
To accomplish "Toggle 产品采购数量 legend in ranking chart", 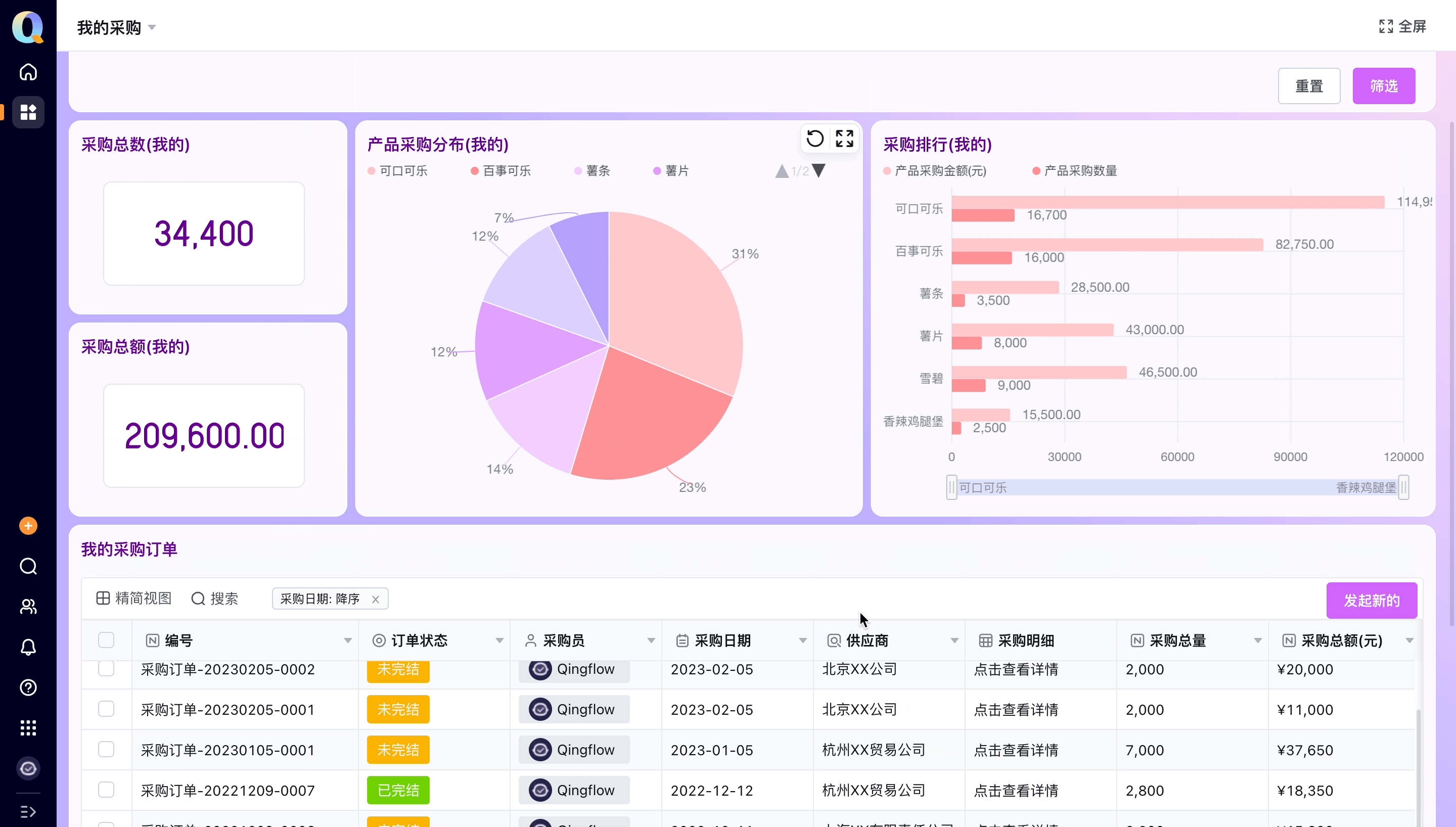I will tap(1074, 170).
